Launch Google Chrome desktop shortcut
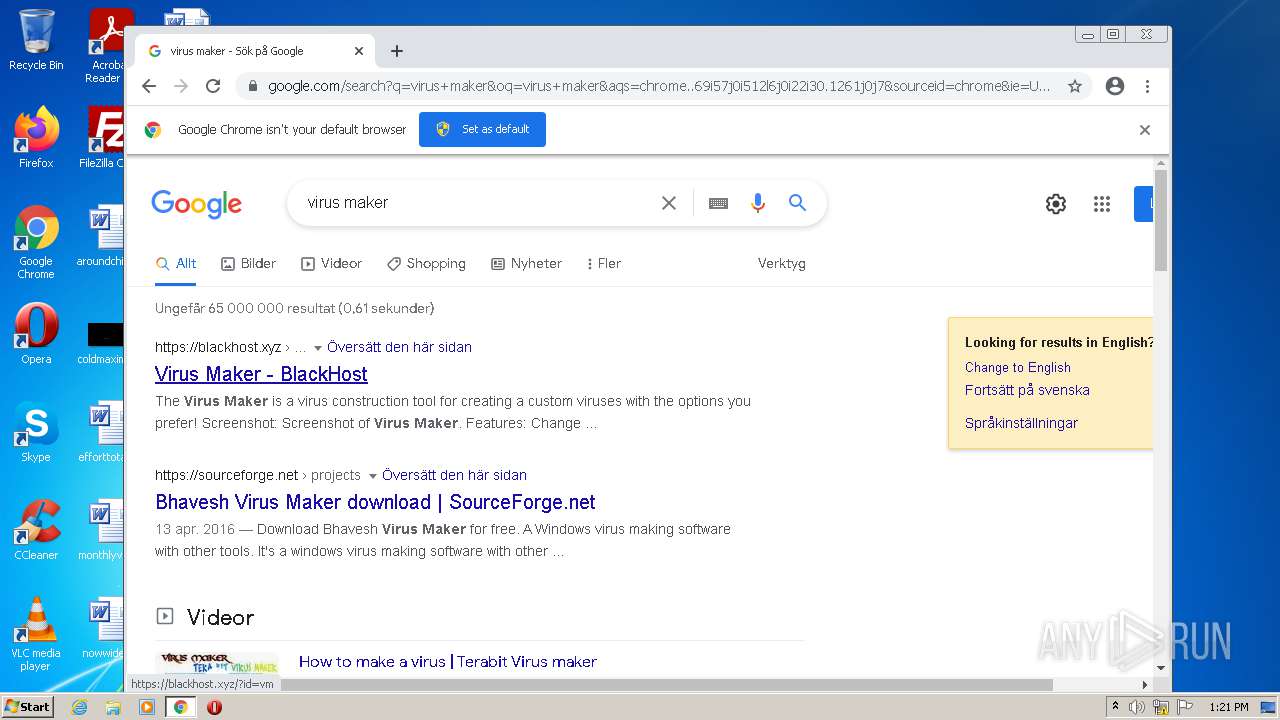The height and width of the screenshot is (720, 1280). [36, 243]
